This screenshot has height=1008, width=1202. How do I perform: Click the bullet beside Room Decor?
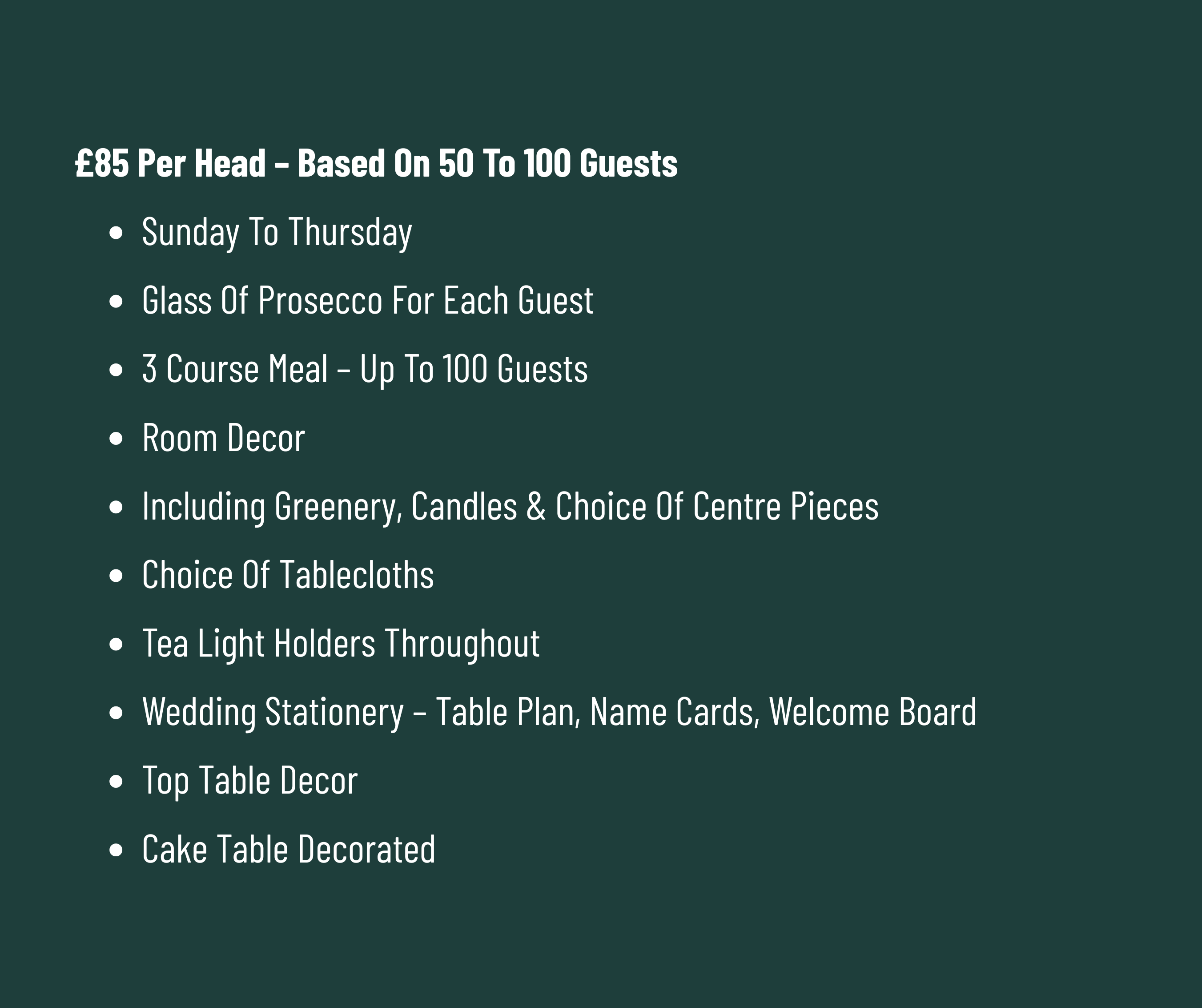(x=116, y=439)
